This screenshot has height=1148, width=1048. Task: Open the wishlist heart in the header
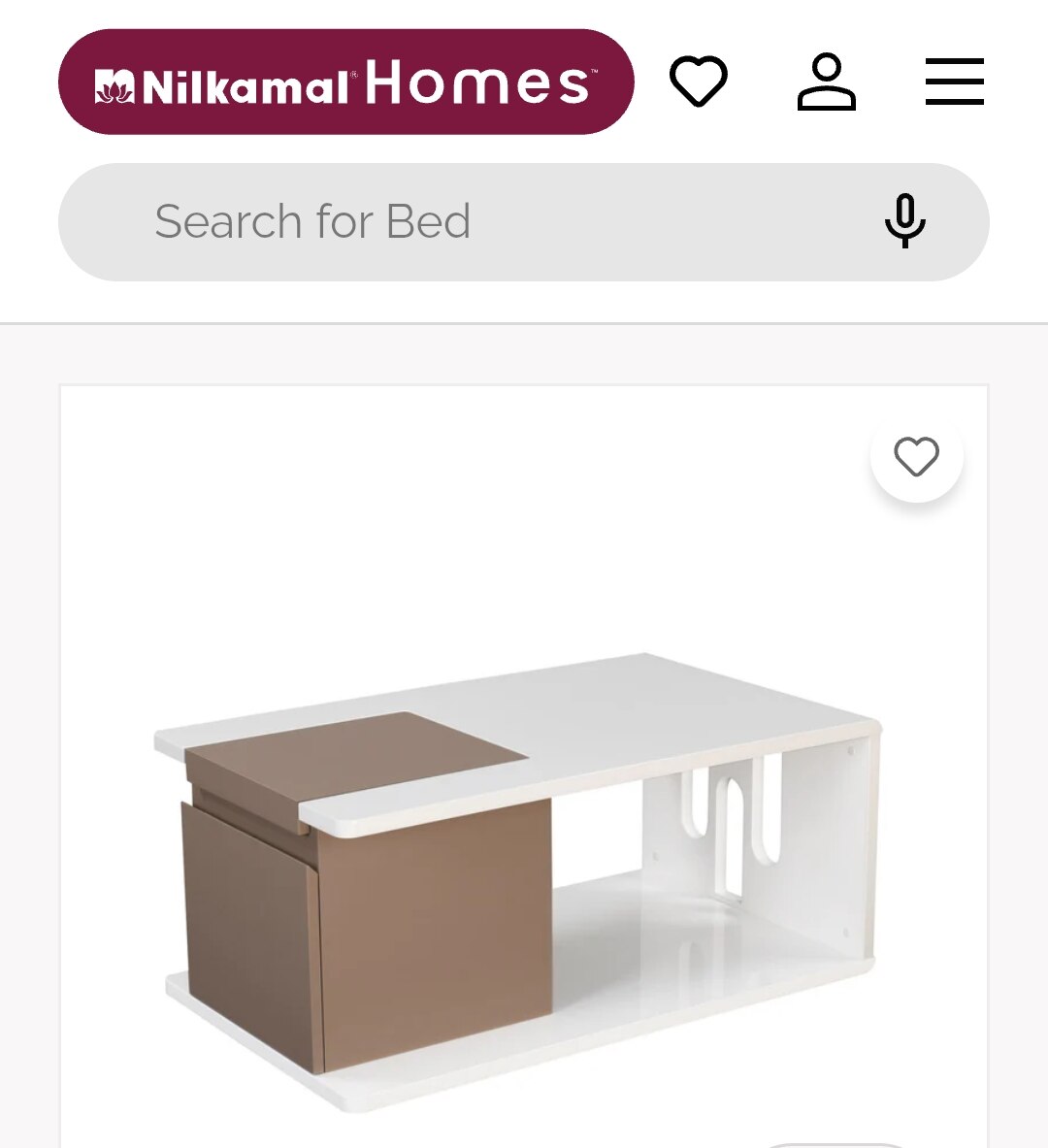(698, 81)
